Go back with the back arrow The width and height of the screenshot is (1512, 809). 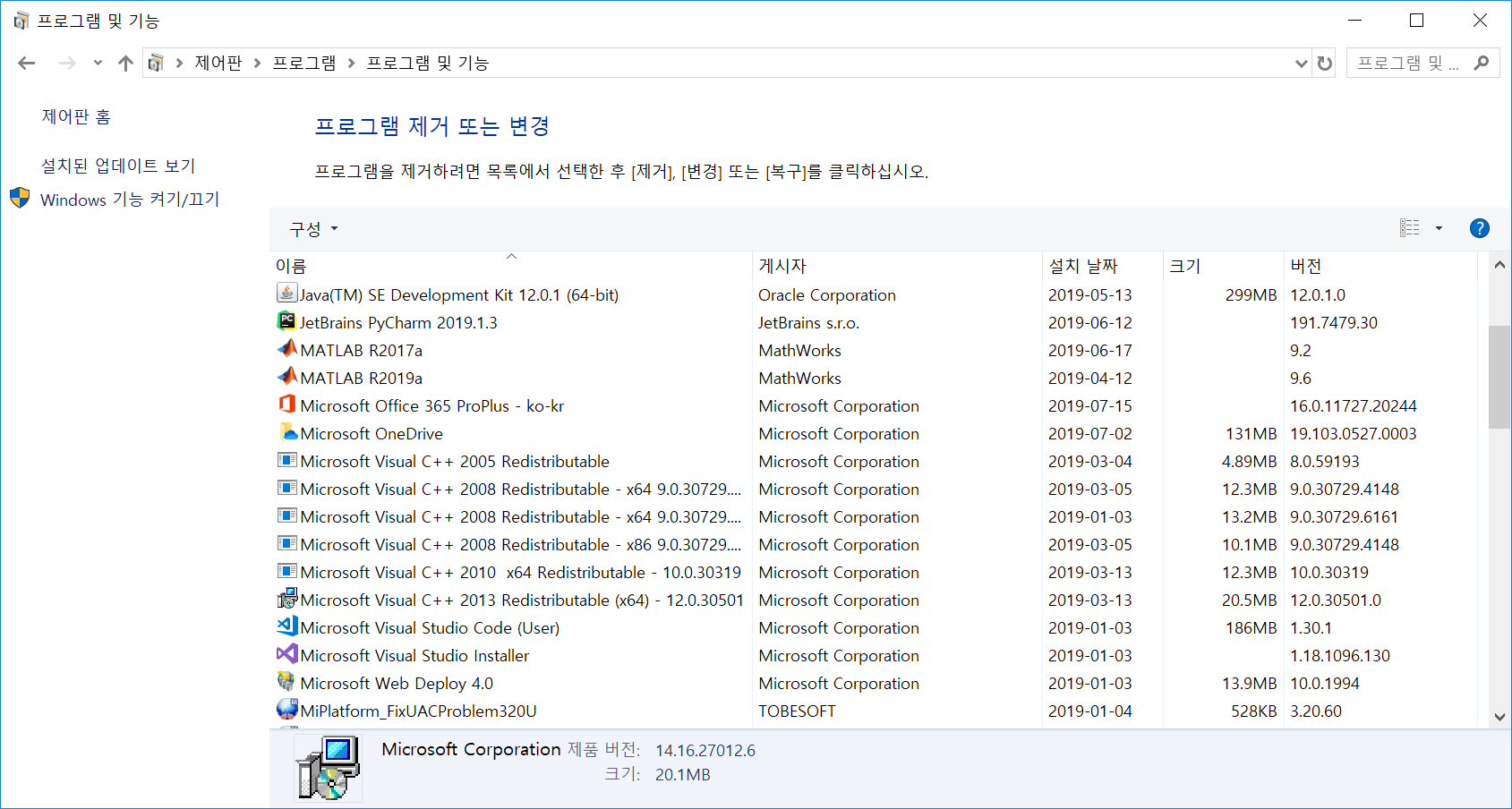pyautogui.click(x=27, y=63)
